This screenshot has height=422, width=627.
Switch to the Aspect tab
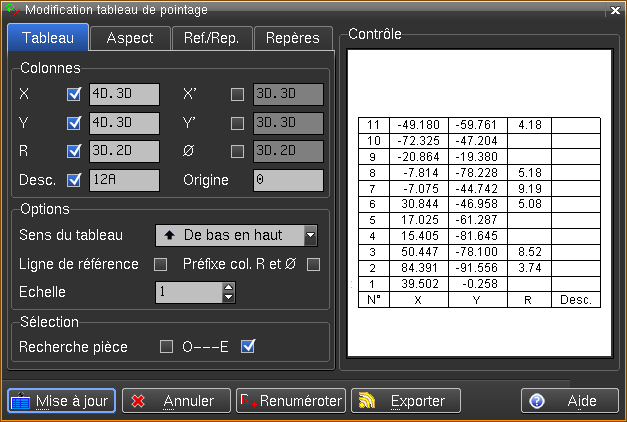point(129,38)
